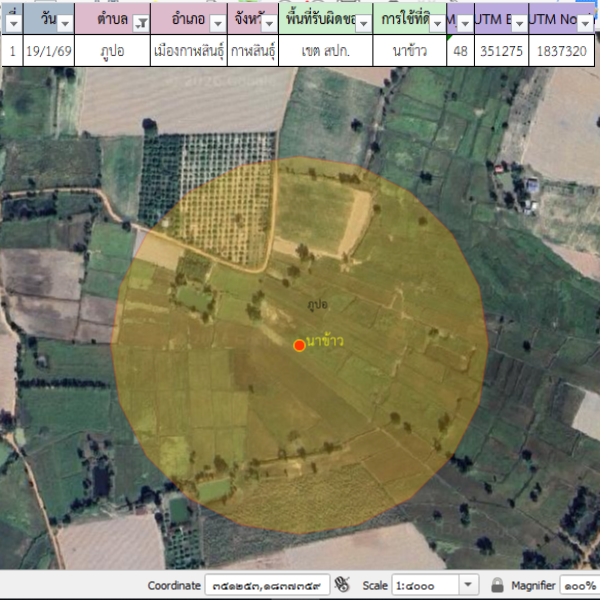This screenshot has height=600, width=600.
Task: Click the นาข้าว label on the map
Action: coord(326,341)
